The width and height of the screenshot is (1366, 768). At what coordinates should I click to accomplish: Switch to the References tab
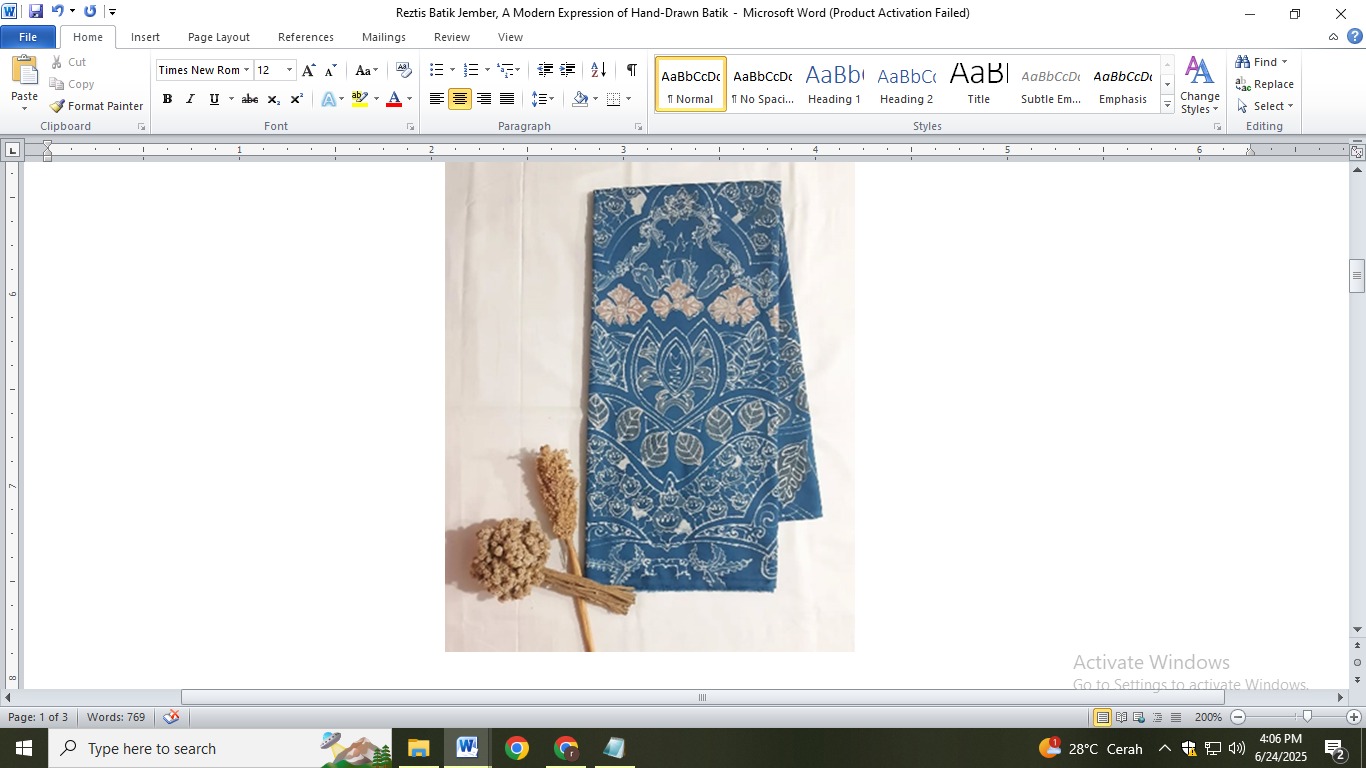coord(305,37)
